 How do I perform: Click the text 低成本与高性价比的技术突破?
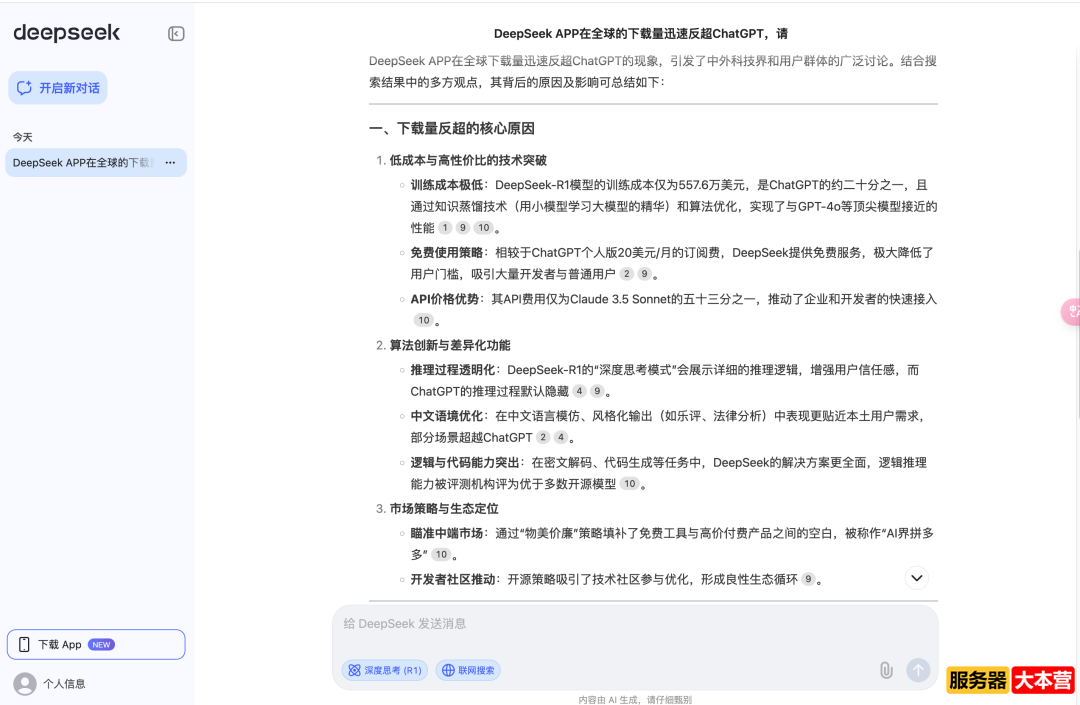[x=468, y=160]
